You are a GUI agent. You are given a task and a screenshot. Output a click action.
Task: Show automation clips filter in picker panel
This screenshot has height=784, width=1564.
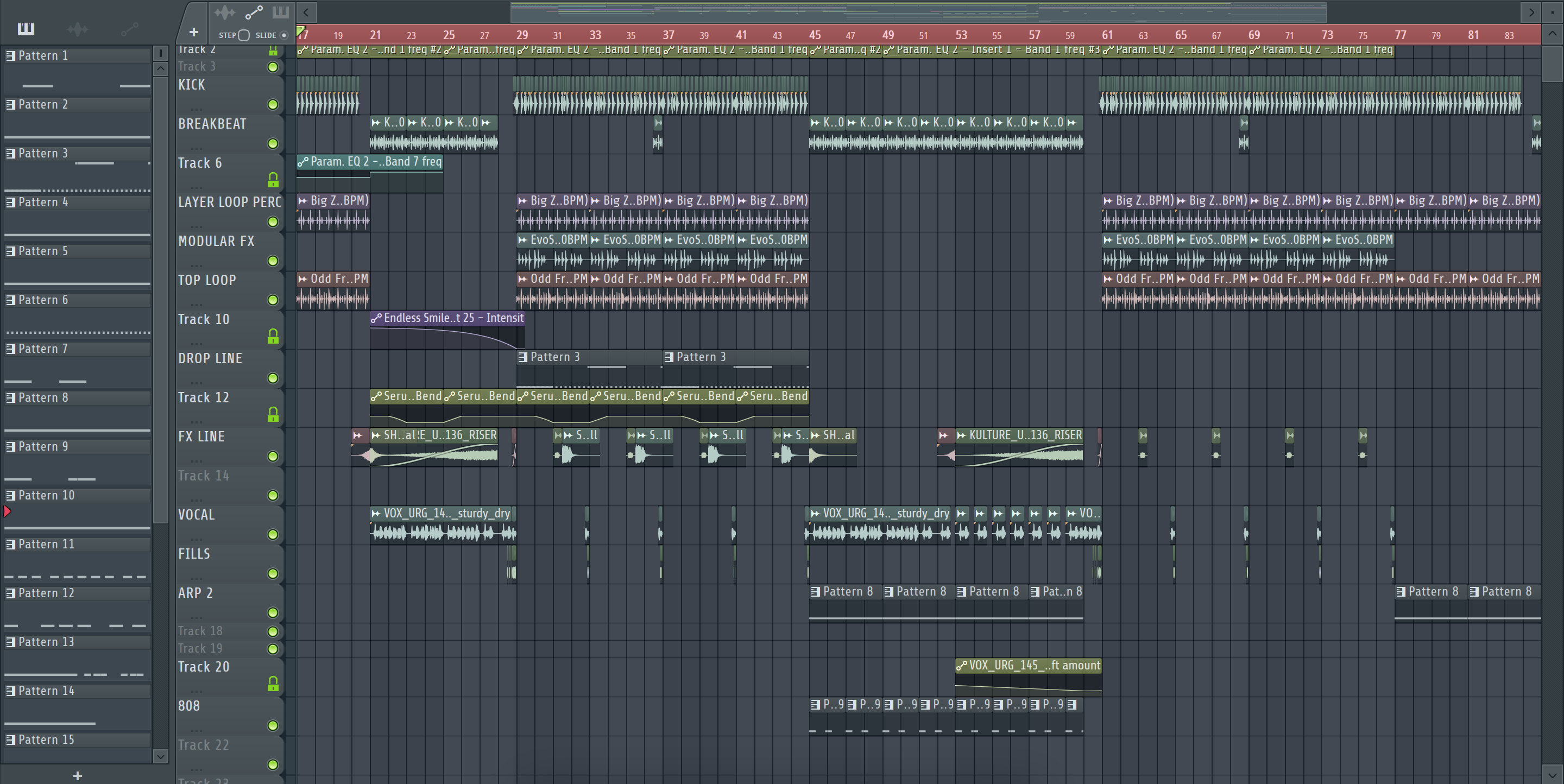click(x=129, y=29)
